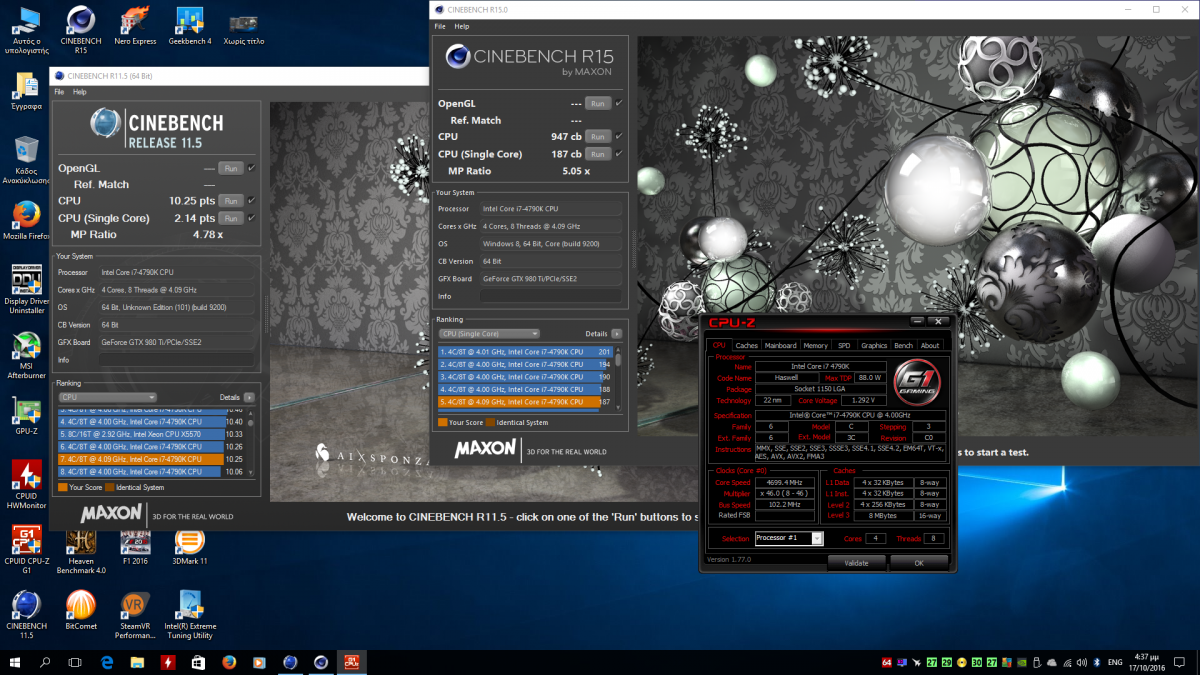
Task: Click the Windows Start button
Action: (14, 661)
